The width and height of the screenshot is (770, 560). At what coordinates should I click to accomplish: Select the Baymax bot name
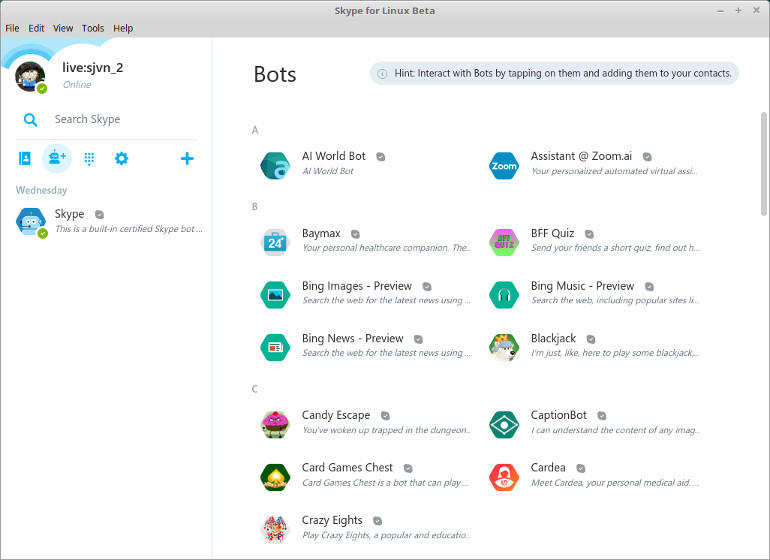[321, 233]
